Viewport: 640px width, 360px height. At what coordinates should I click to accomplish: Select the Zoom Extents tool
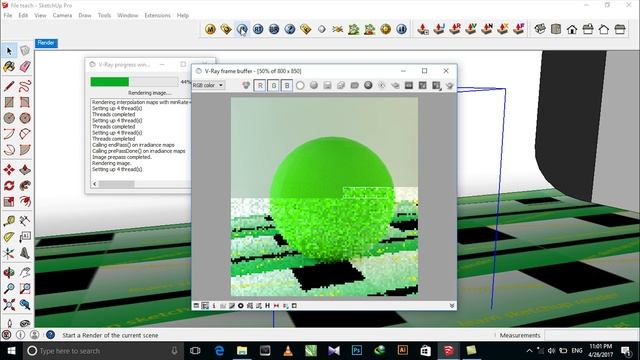9,304
